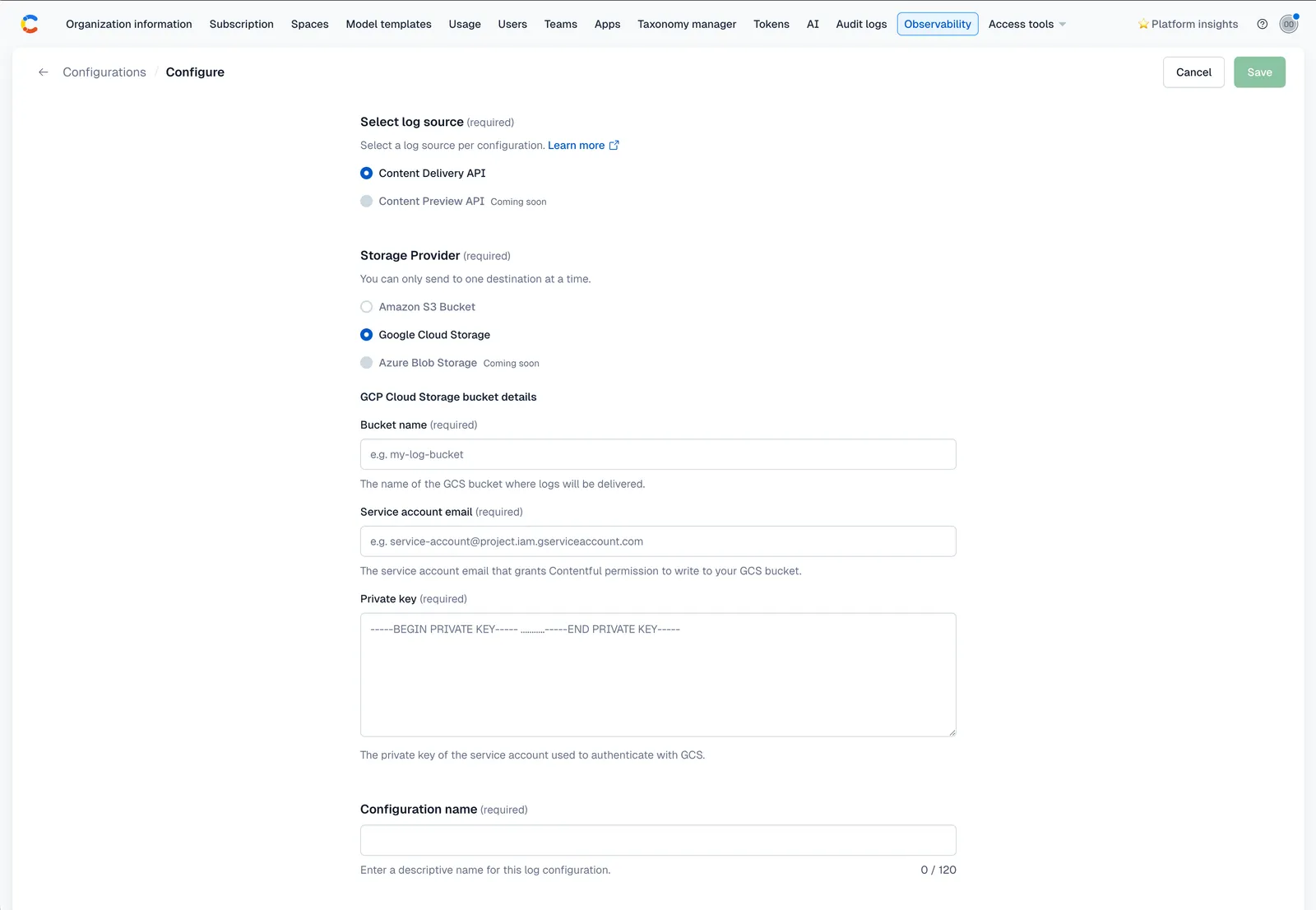The image size is (1316, 910).
Task: Click the Service account email field
Action: (x=658, y=541)
